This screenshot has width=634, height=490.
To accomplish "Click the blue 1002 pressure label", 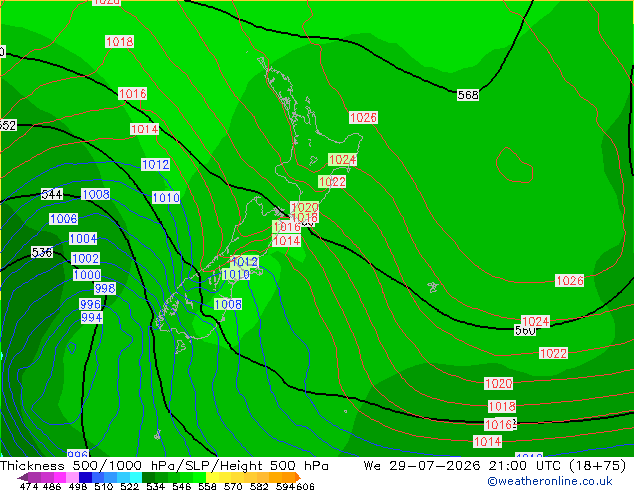I will click(x=85, y=258).
